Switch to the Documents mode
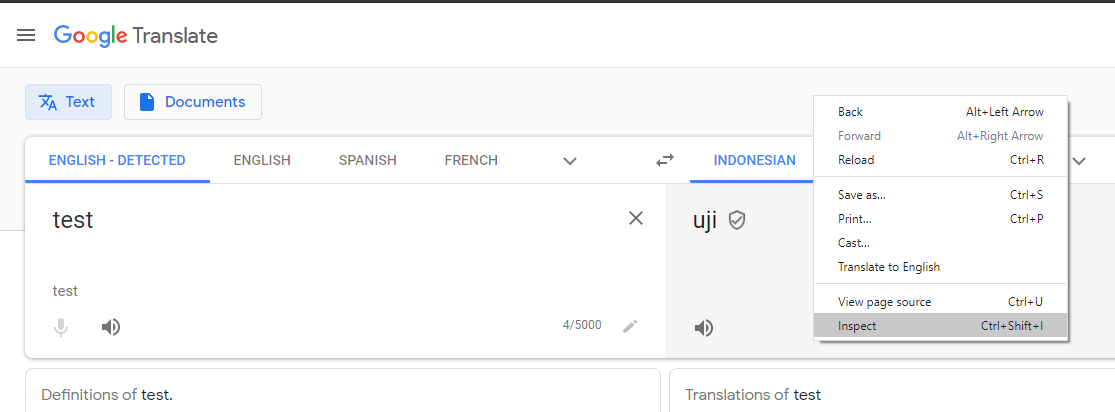 click(193, 102)
